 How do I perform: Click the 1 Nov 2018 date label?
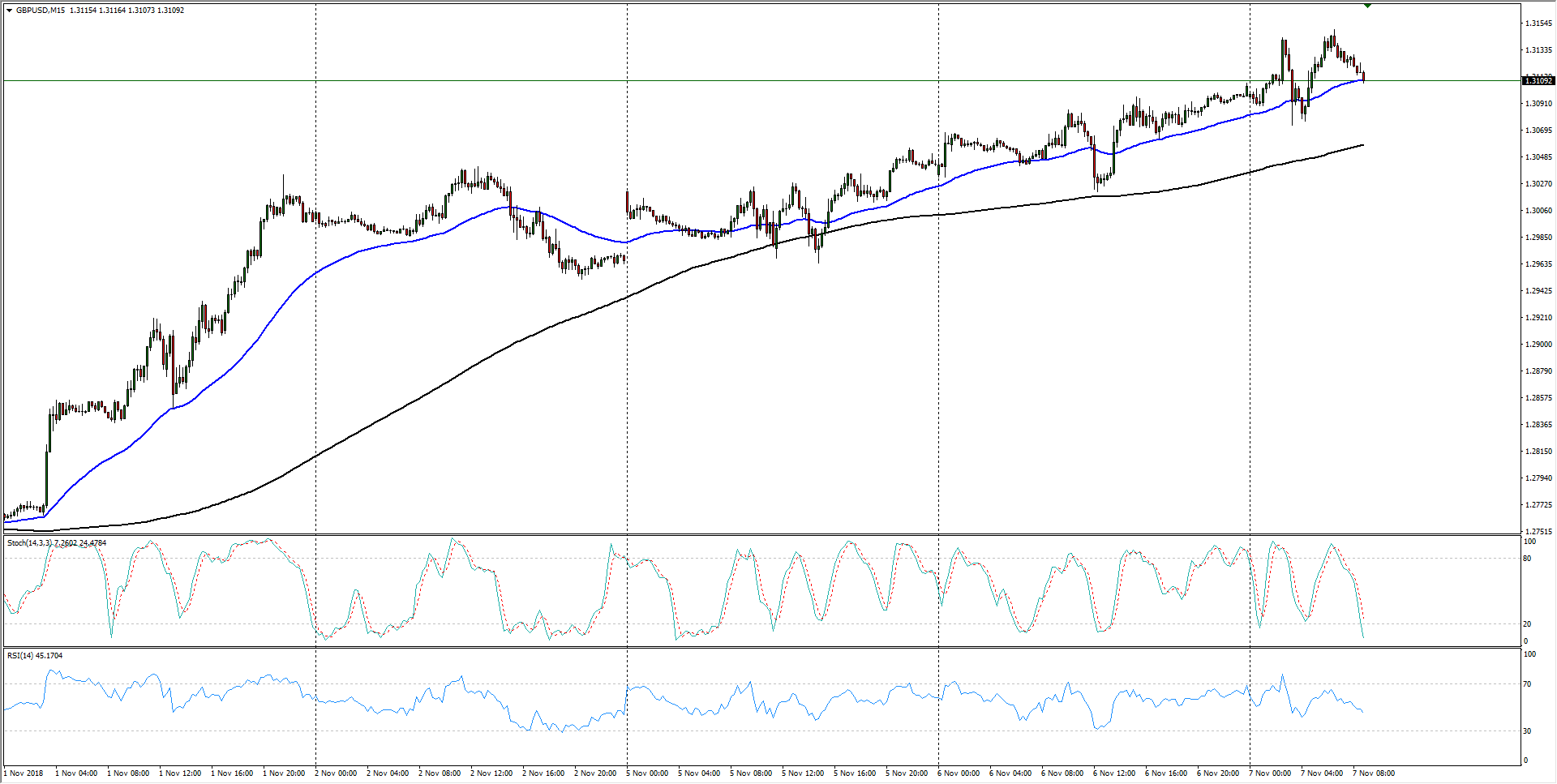tap(24, 773)
